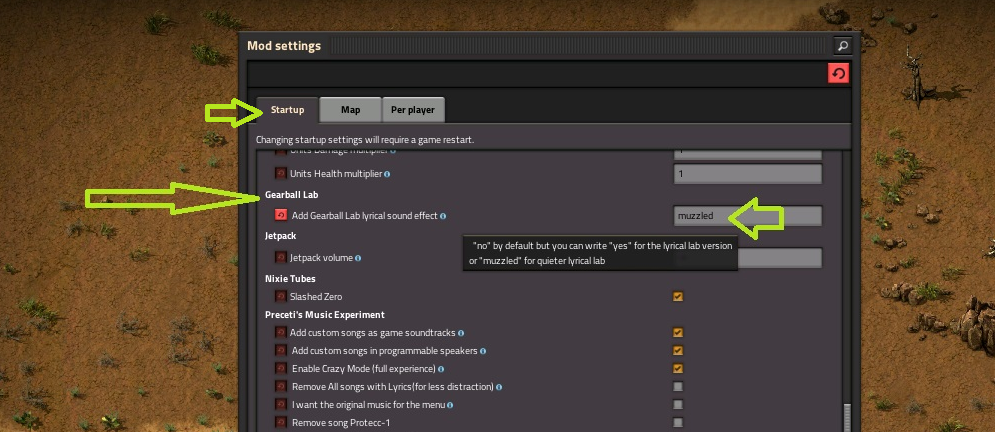Info icon beside Remove All songs with Lyrics
Viewport: 995px width, 432px height.
pyautogui.click(x=499, y=387)
